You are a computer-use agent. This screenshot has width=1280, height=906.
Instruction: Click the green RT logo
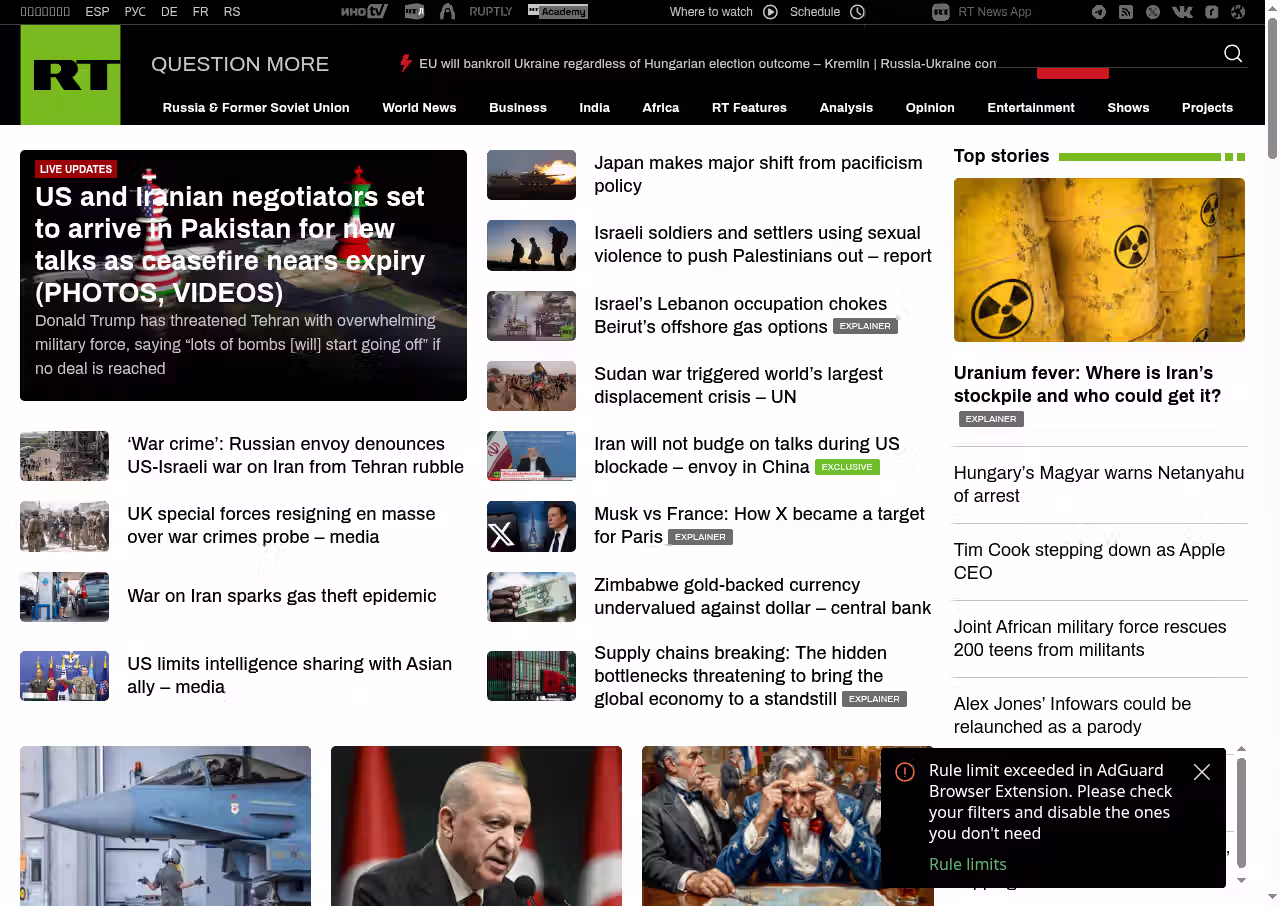click(x=70, y=75)
